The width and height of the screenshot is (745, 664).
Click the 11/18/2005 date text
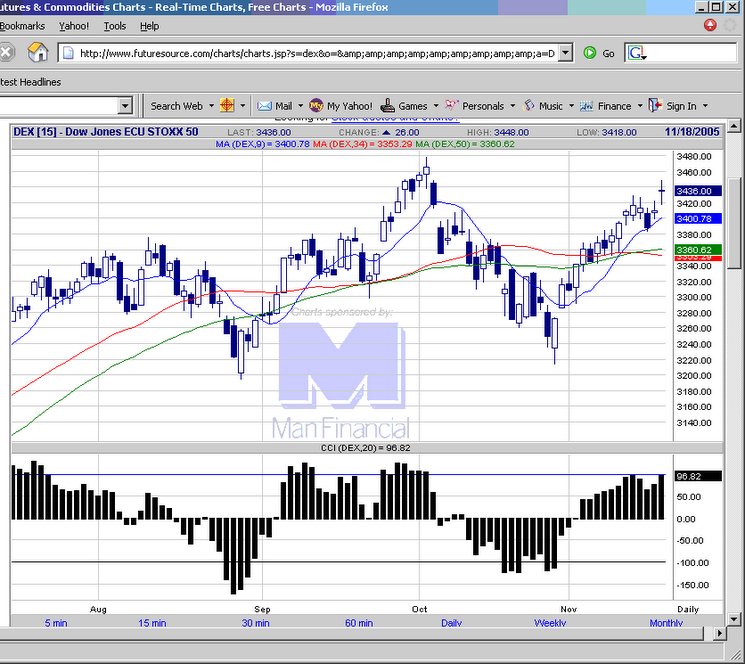[x=692, y=132]
